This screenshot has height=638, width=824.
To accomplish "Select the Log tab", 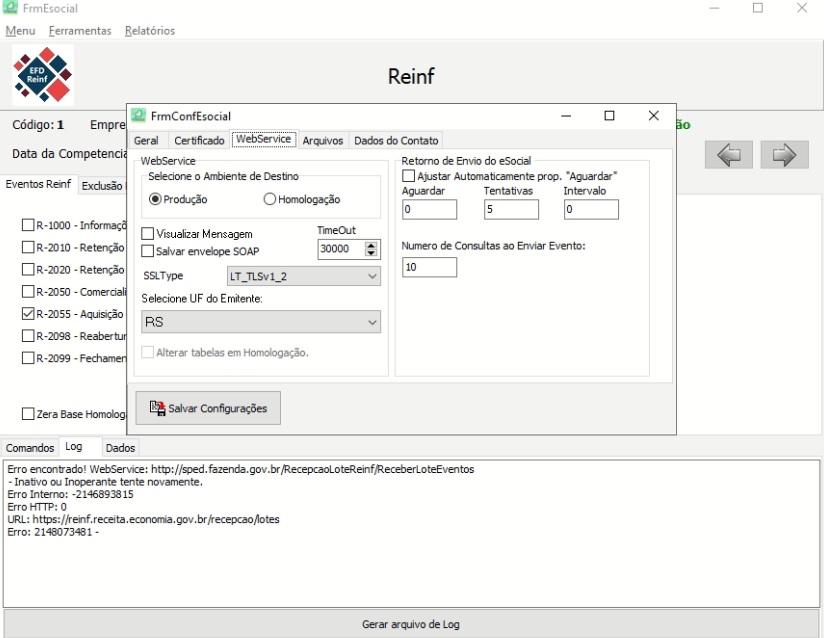I will pos(74,446).
